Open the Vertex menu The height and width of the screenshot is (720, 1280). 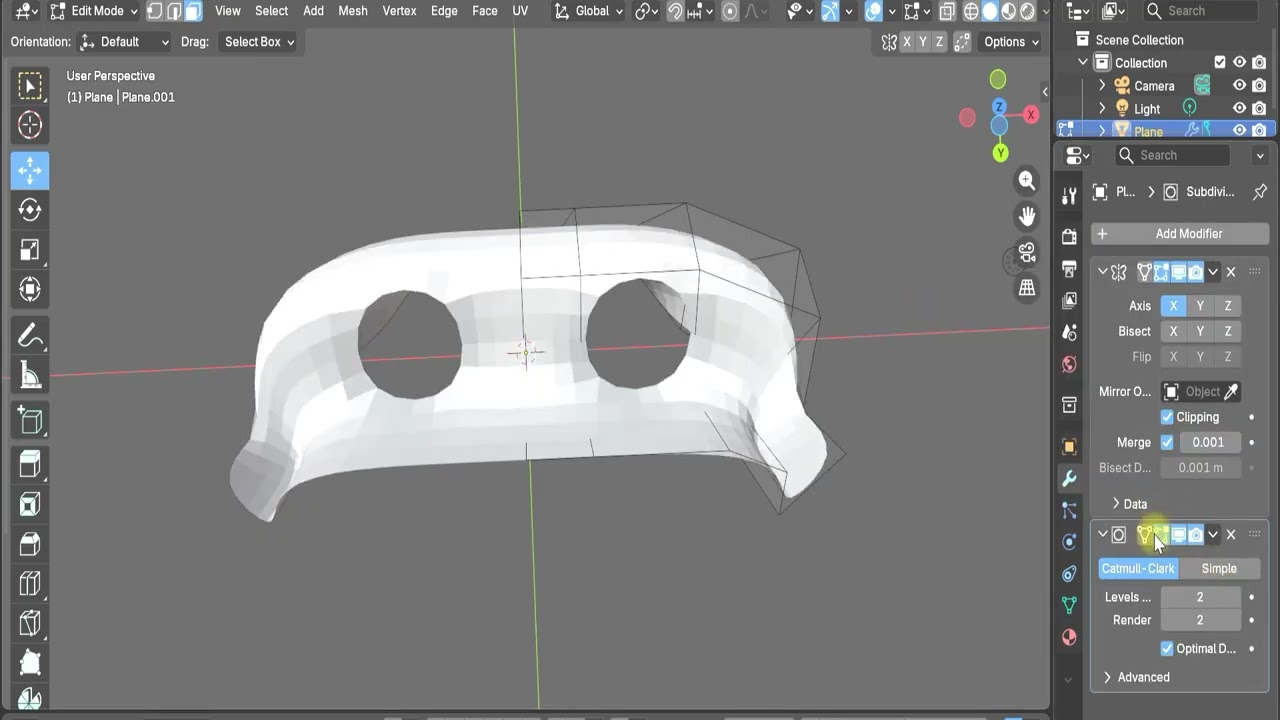(399, 11)
